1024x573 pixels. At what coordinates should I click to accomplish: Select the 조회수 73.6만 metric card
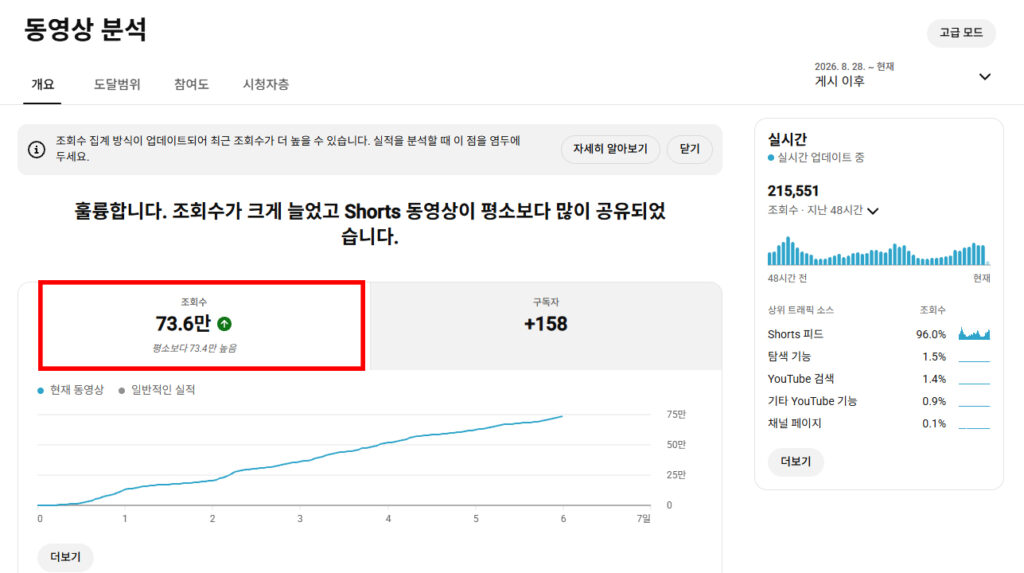pos(201,325)
